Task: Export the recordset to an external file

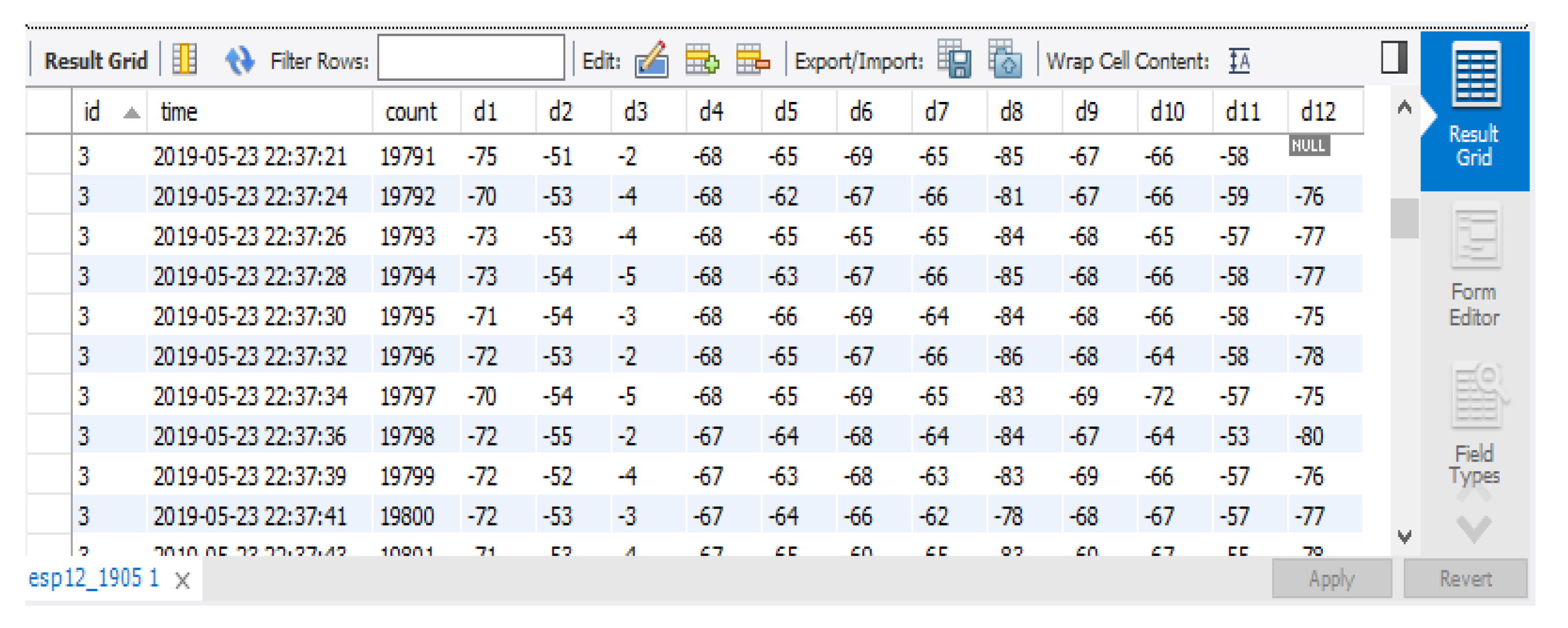Action: coord(954,60)
